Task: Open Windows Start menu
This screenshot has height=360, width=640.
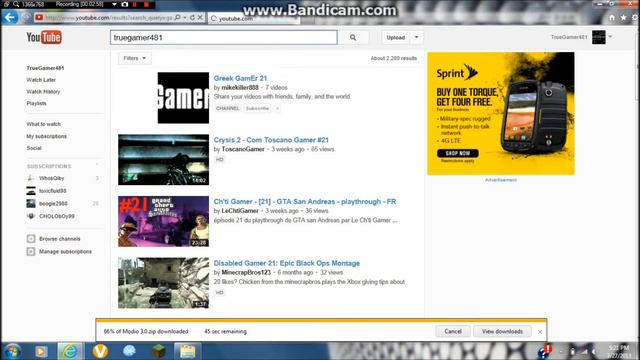Action: (12, 351)
